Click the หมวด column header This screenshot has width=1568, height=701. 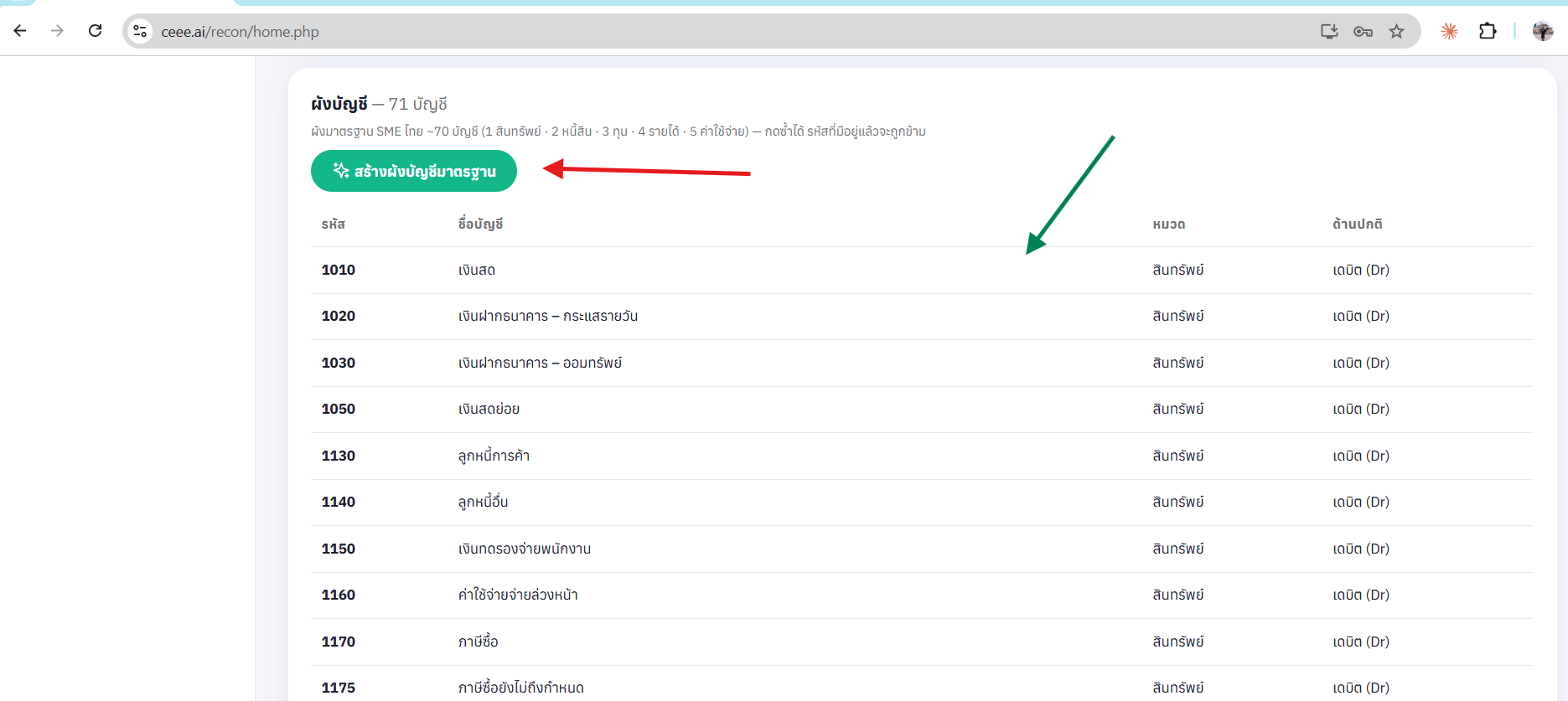(1169, 224)
